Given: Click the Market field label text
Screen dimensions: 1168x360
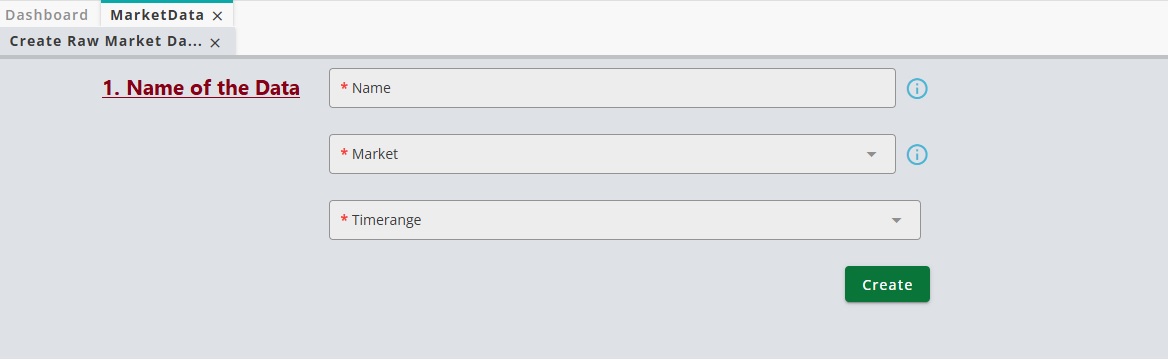Looking at the screenshot, I should pos(375,154).
